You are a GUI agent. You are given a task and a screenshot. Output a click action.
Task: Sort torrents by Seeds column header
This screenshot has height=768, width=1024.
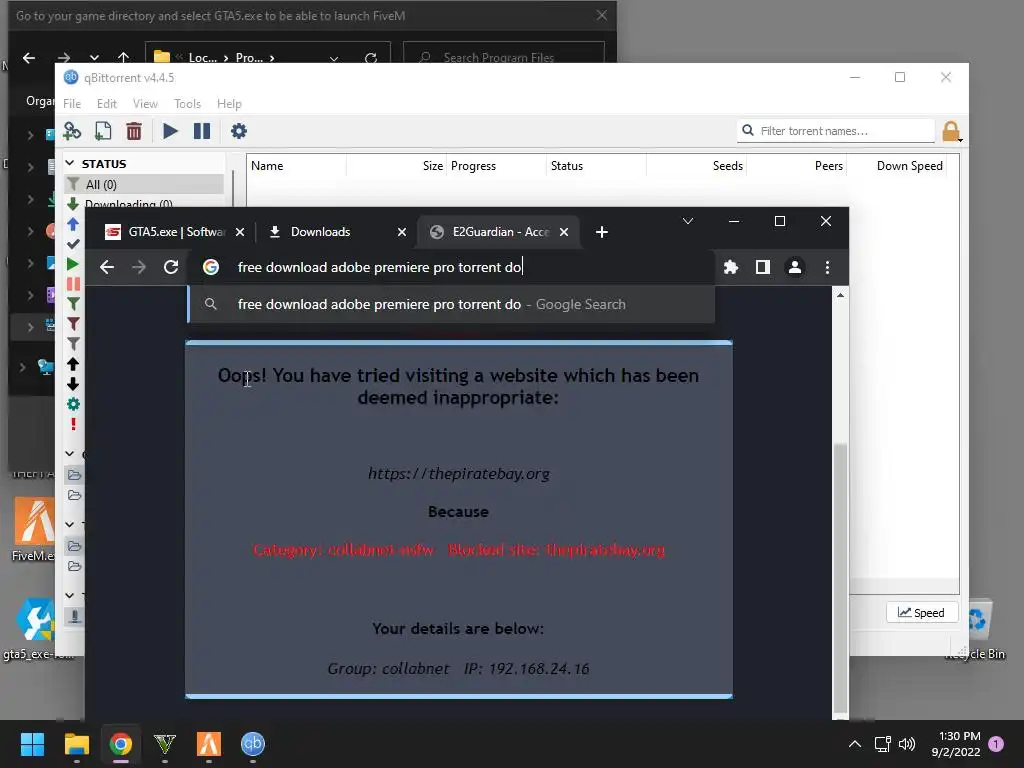(x=697, y=166)
